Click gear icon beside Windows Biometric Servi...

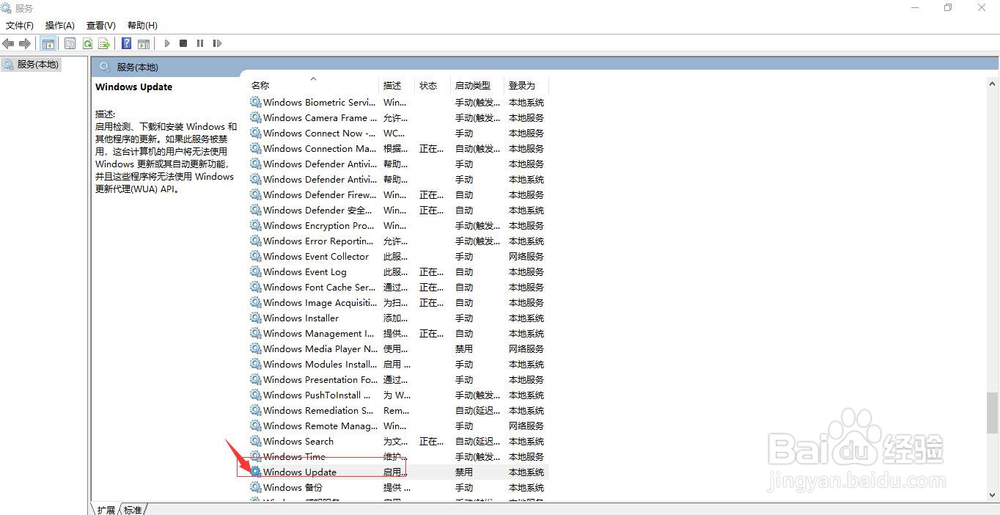[256, 102]
